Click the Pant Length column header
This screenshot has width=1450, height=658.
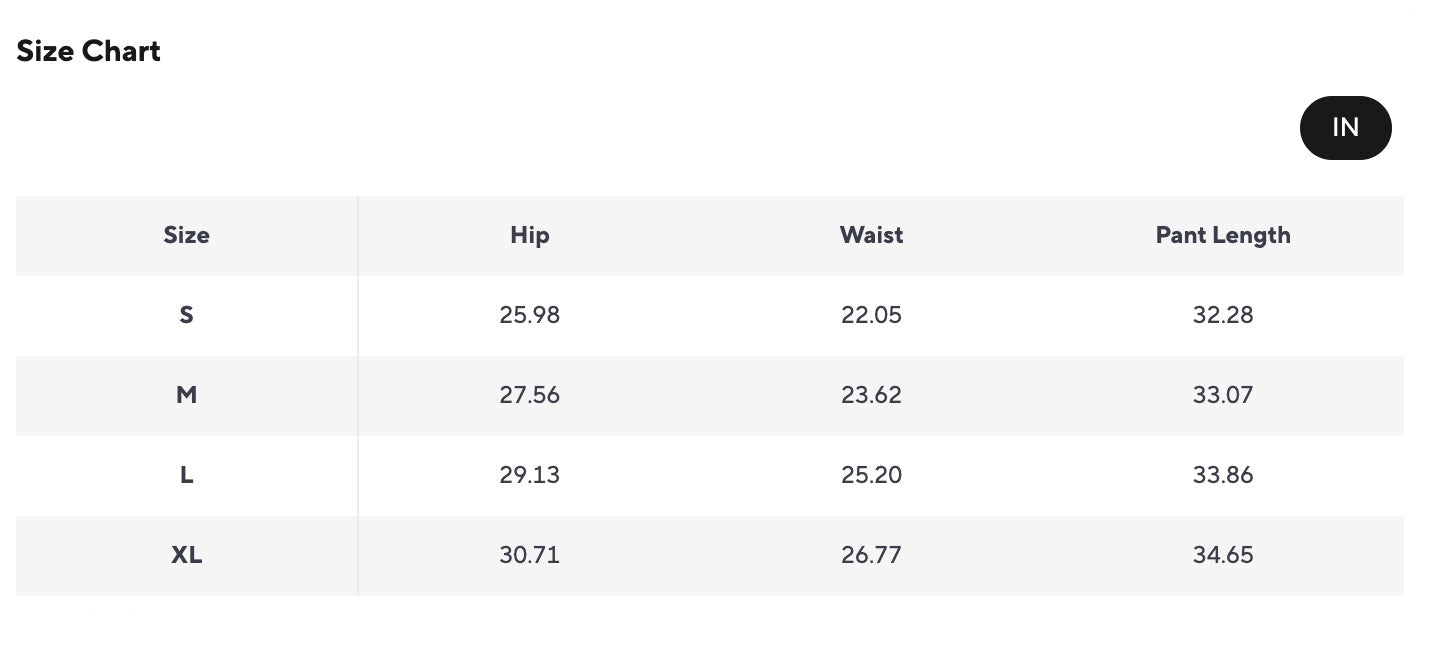tap(1222, 235)
